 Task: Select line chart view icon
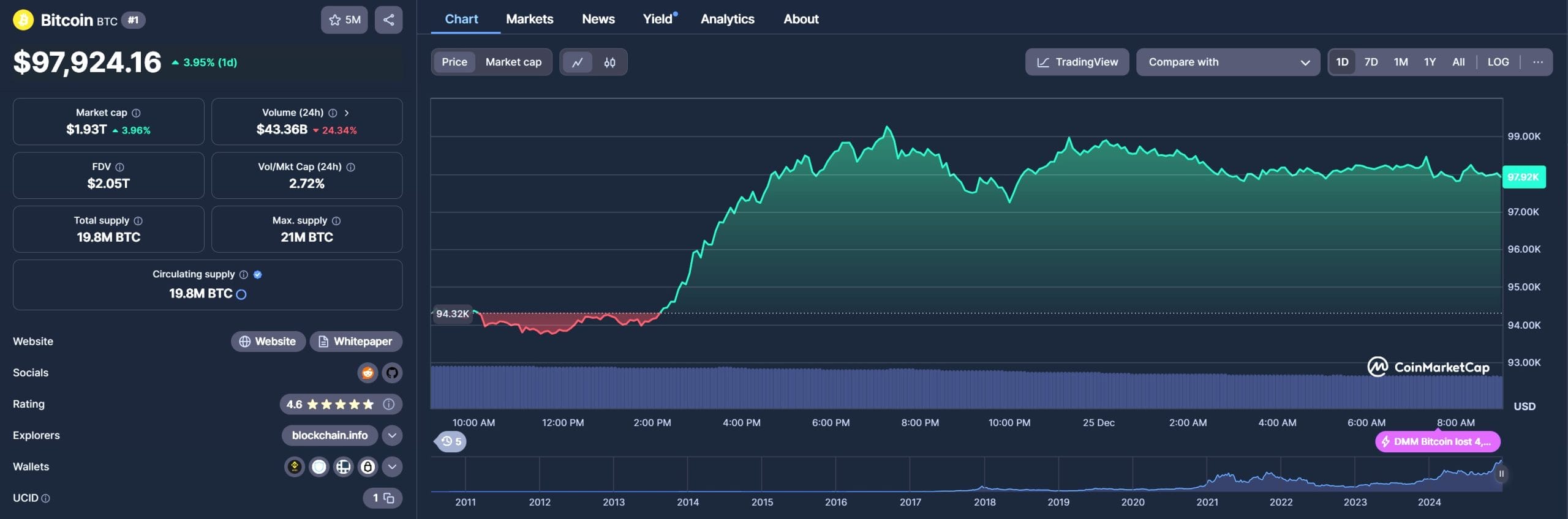[577, 62]
